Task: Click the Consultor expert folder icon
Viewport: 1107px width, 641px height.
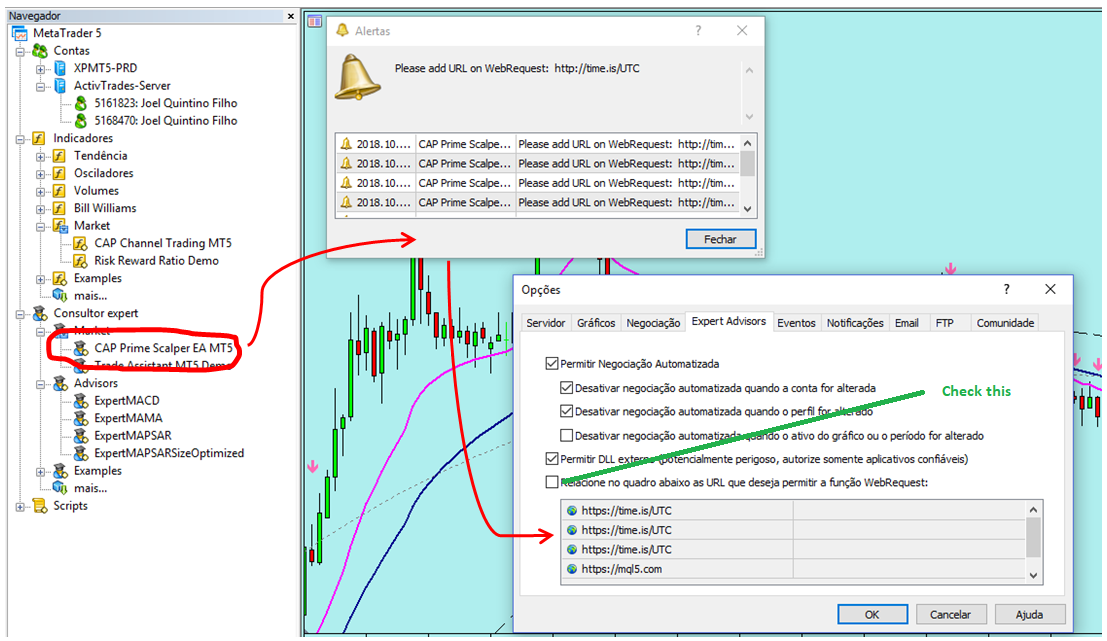Action: click(x=40, y=313)
